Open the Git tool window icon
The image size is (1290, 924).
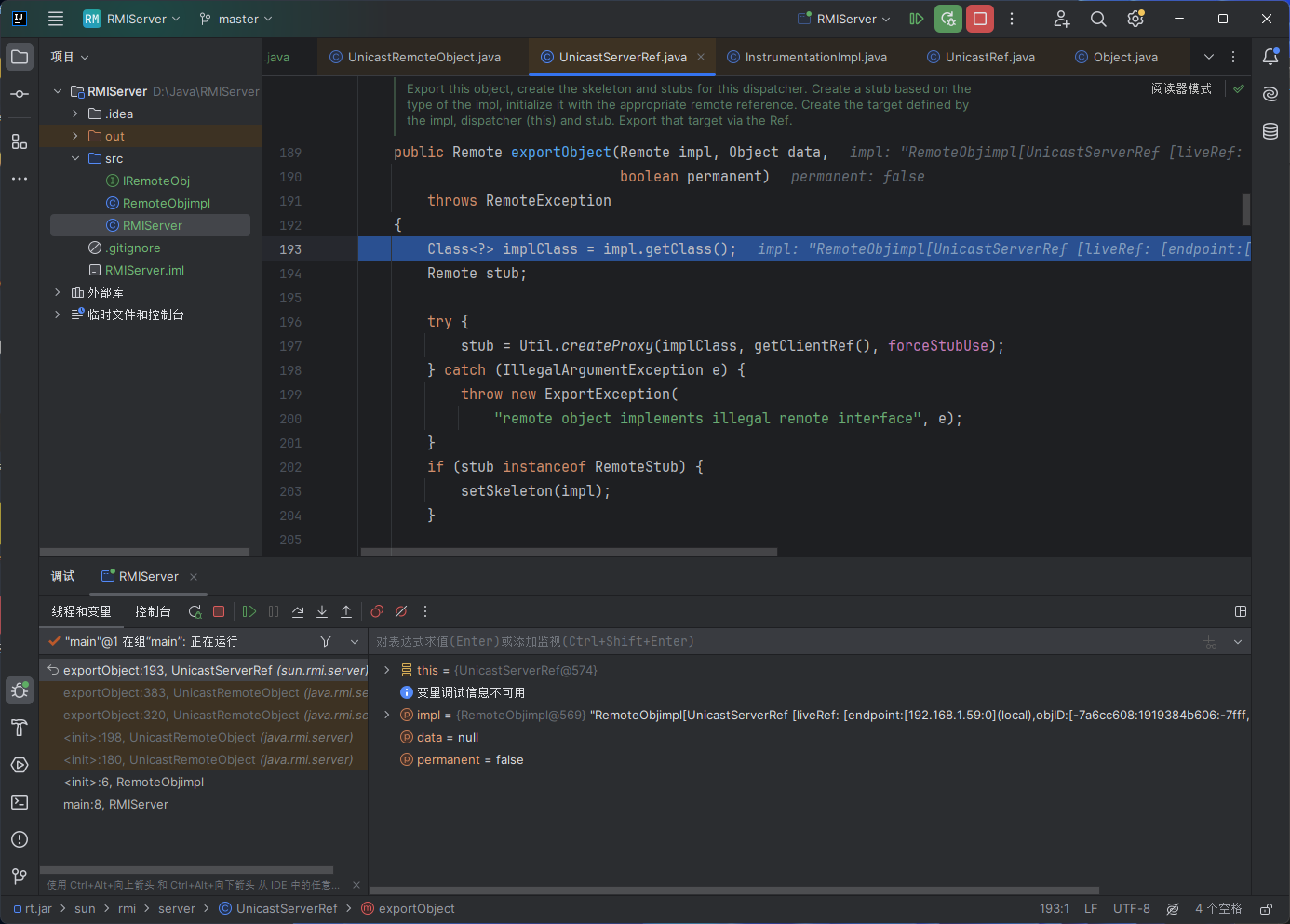tap(20, 877)
